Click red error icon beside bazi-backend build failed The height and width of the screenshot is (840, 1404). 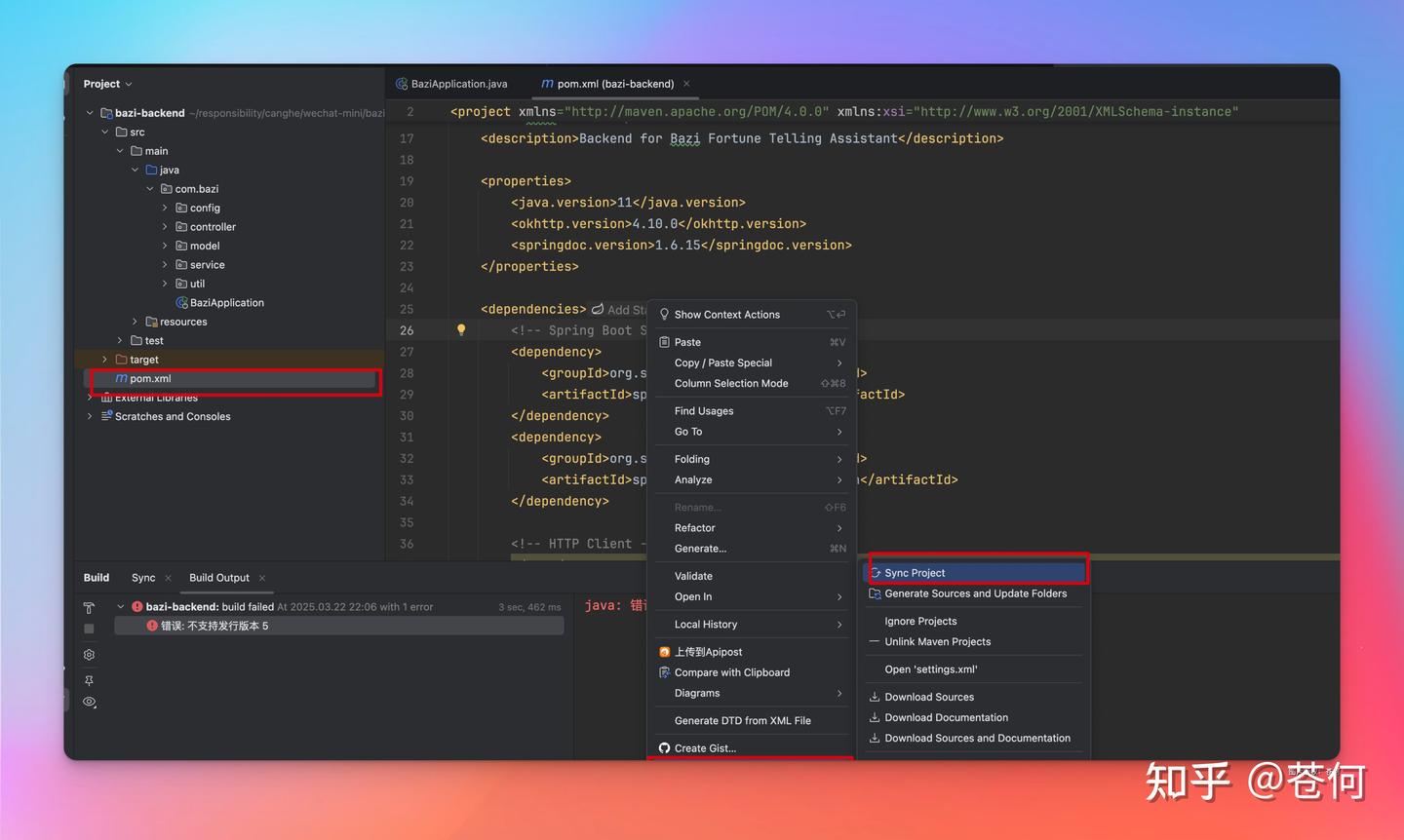pyautogui.click(x=136, y=606)
